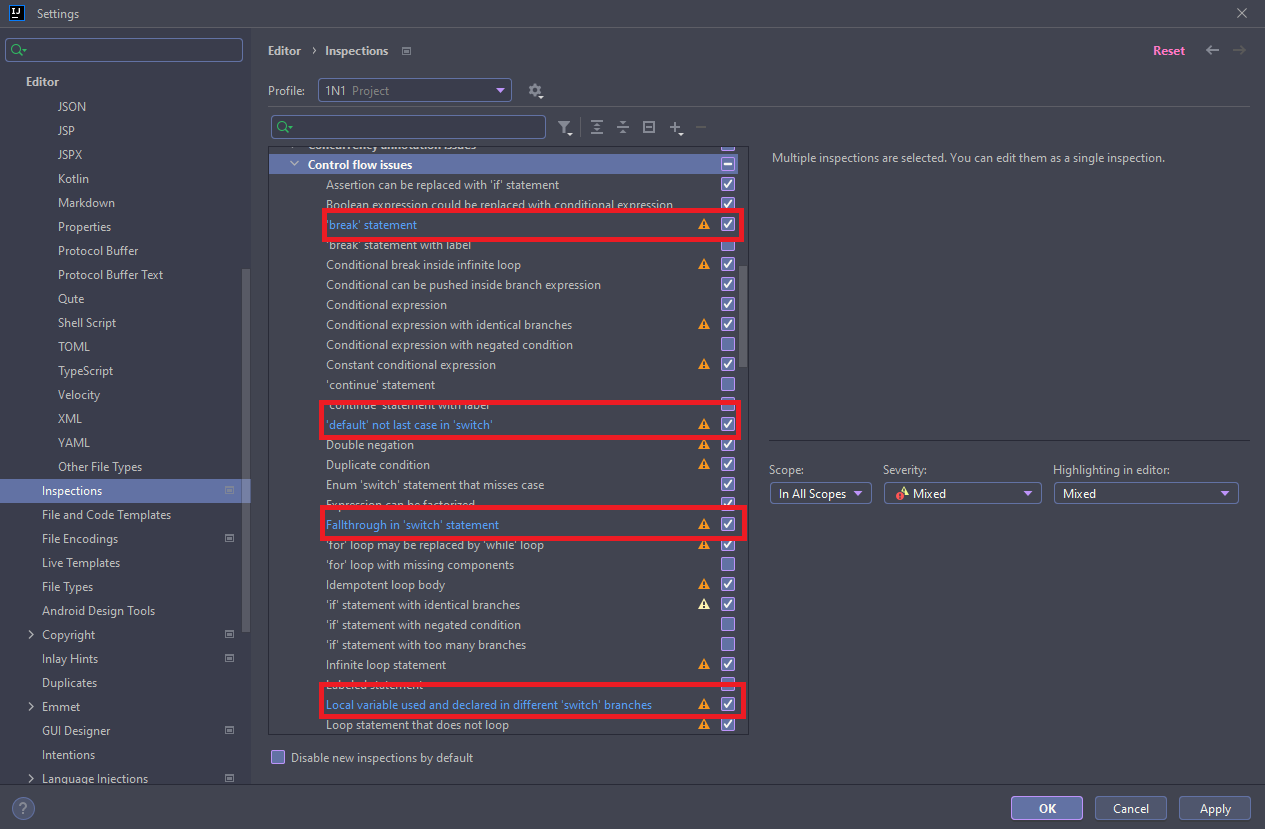
Task: Select Live Templates in the settings sidebar
Action: (81, 563)
